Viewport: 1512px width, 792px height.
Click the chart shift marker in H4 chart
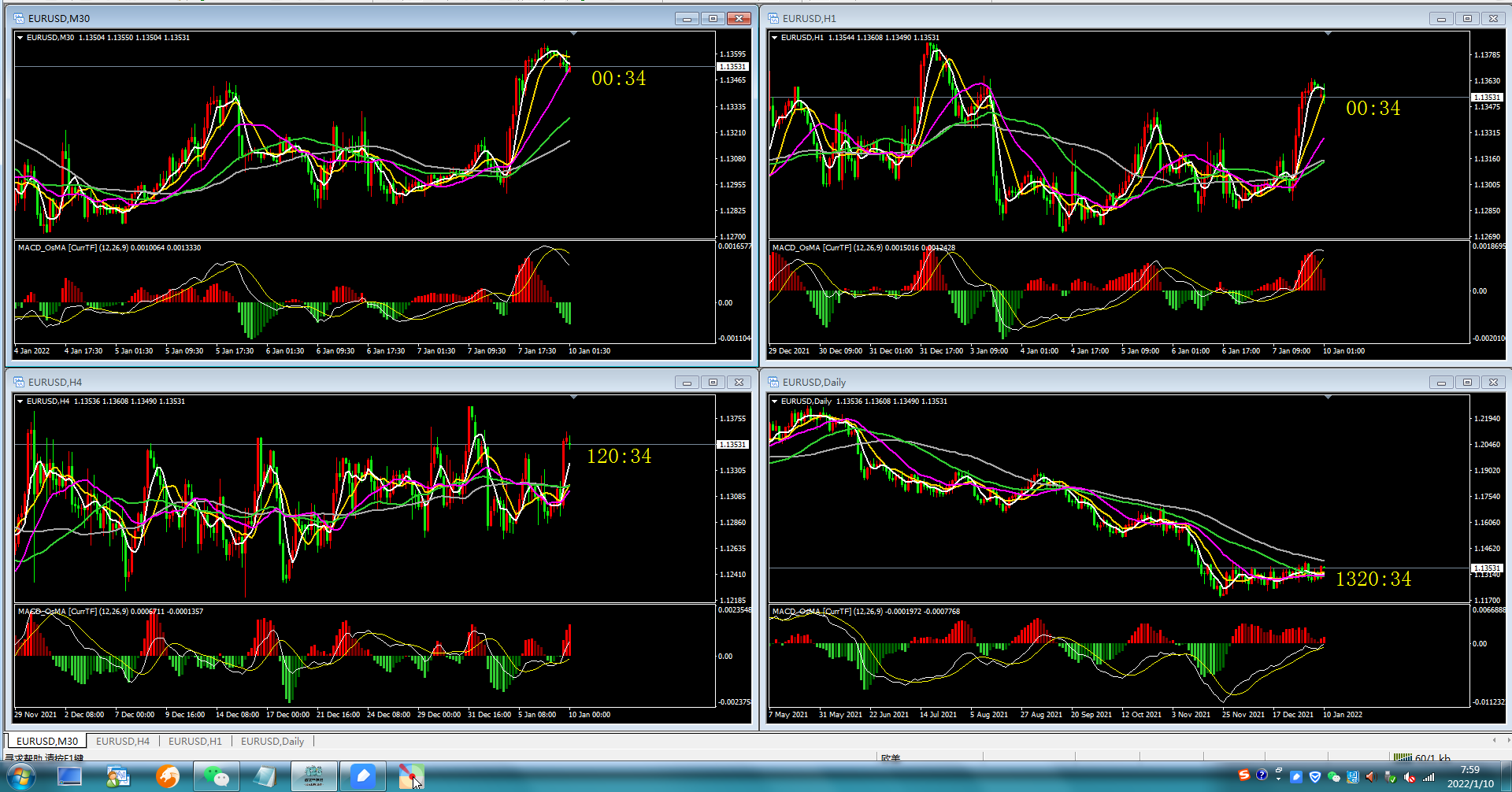[574, 397]
